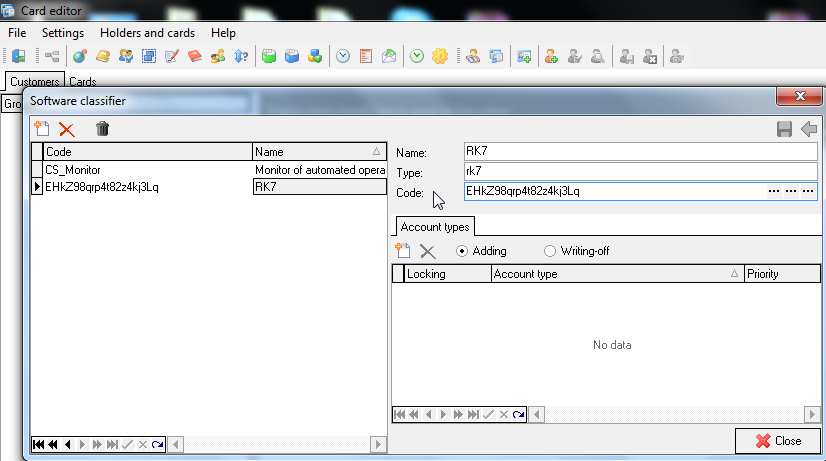Click the Monitor of automated opera cell
The height and width of the screenshot is (461, 826).
(319, 170)
